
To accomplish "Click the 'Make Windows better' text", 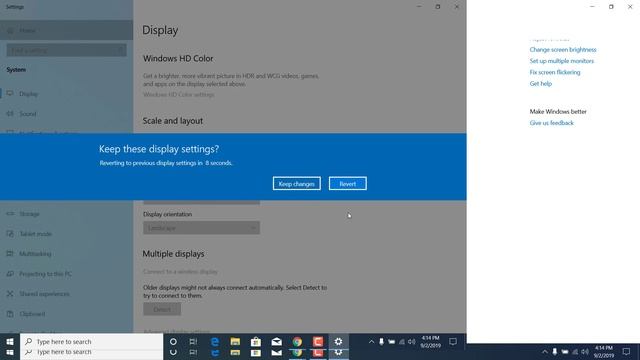I will click(x=558, y=111).
